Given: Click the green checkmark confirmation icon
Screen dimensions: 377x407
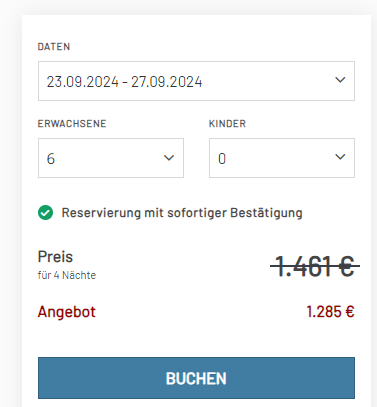Looking at the screenshot, I should click(x=45, y=213).
